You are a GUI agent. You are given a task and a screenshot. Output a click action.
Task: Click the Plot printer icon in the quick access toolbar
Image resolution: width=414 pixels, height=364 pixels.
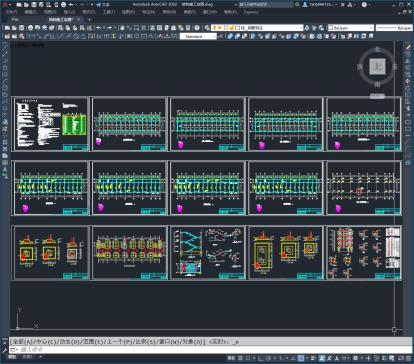[x=63, y=5]
